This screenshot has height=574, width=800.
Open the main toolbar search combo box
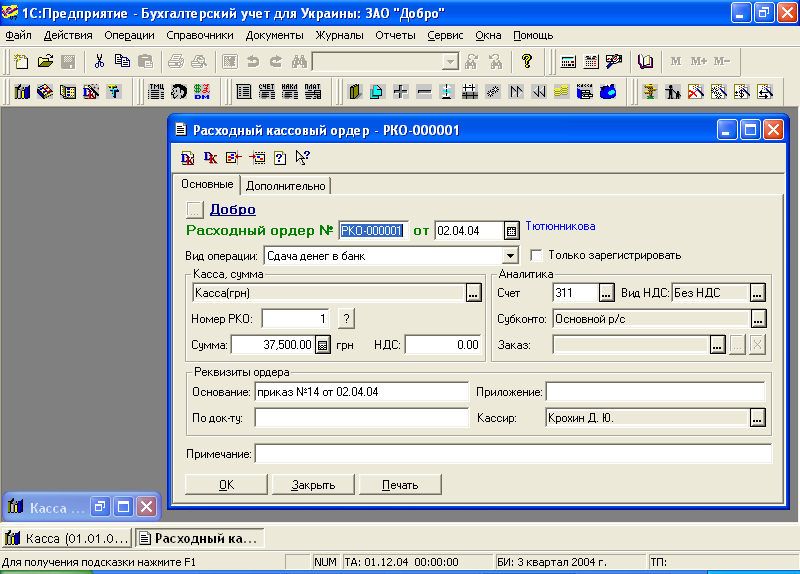point(449,62)
